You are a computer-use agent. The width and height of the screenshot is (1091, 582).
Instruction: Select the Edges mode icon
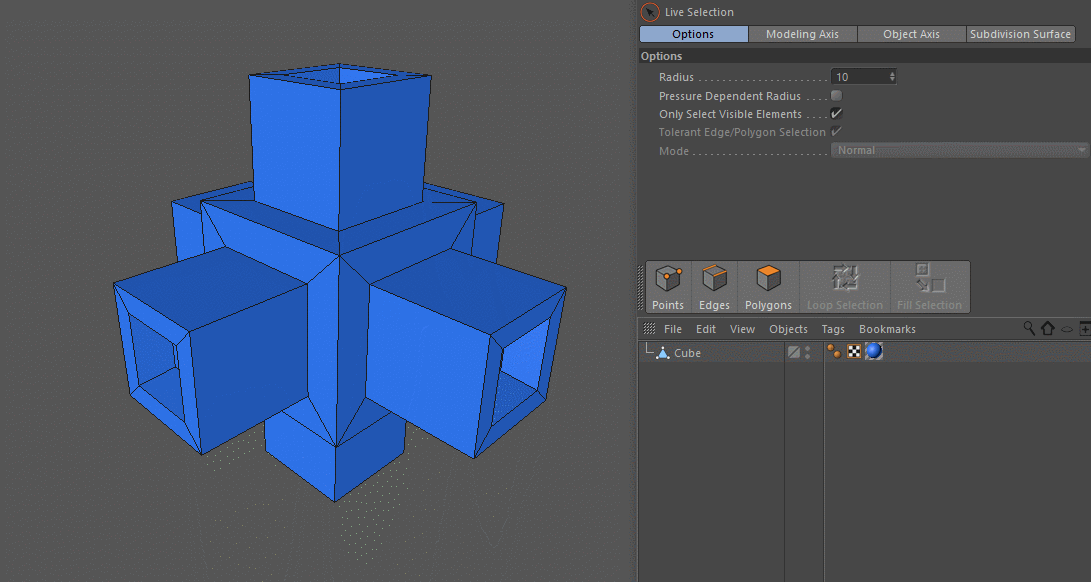pos(714,280)
